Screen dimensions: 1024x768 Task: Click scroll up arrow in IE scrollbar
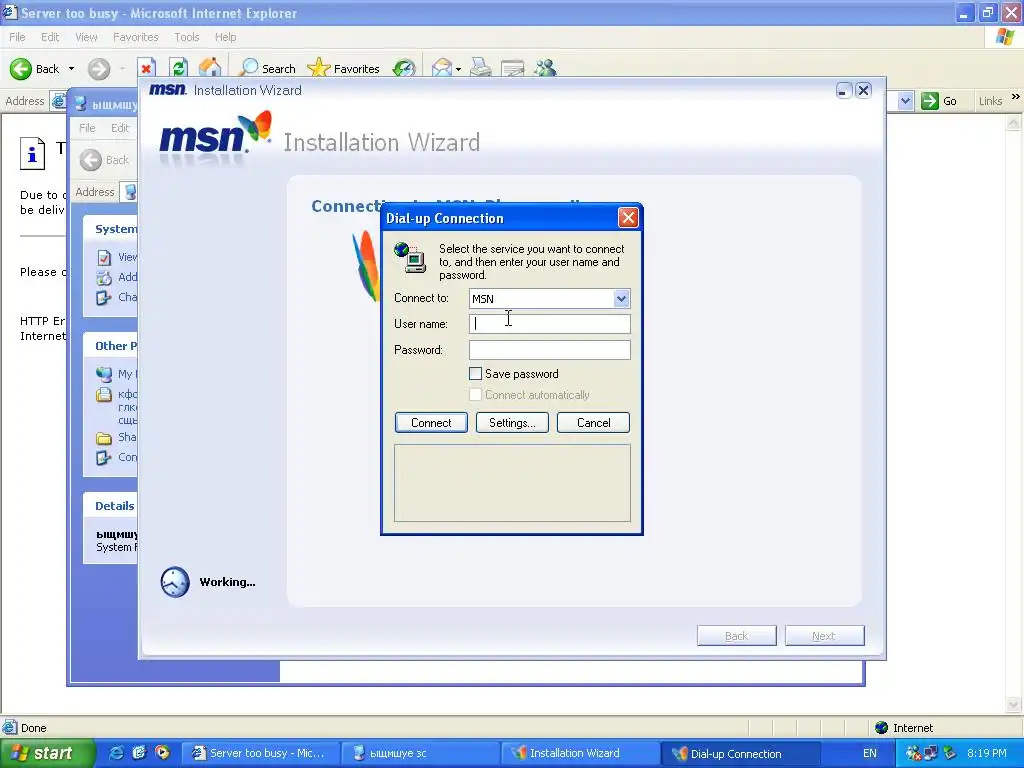[x=1014, y=123]
